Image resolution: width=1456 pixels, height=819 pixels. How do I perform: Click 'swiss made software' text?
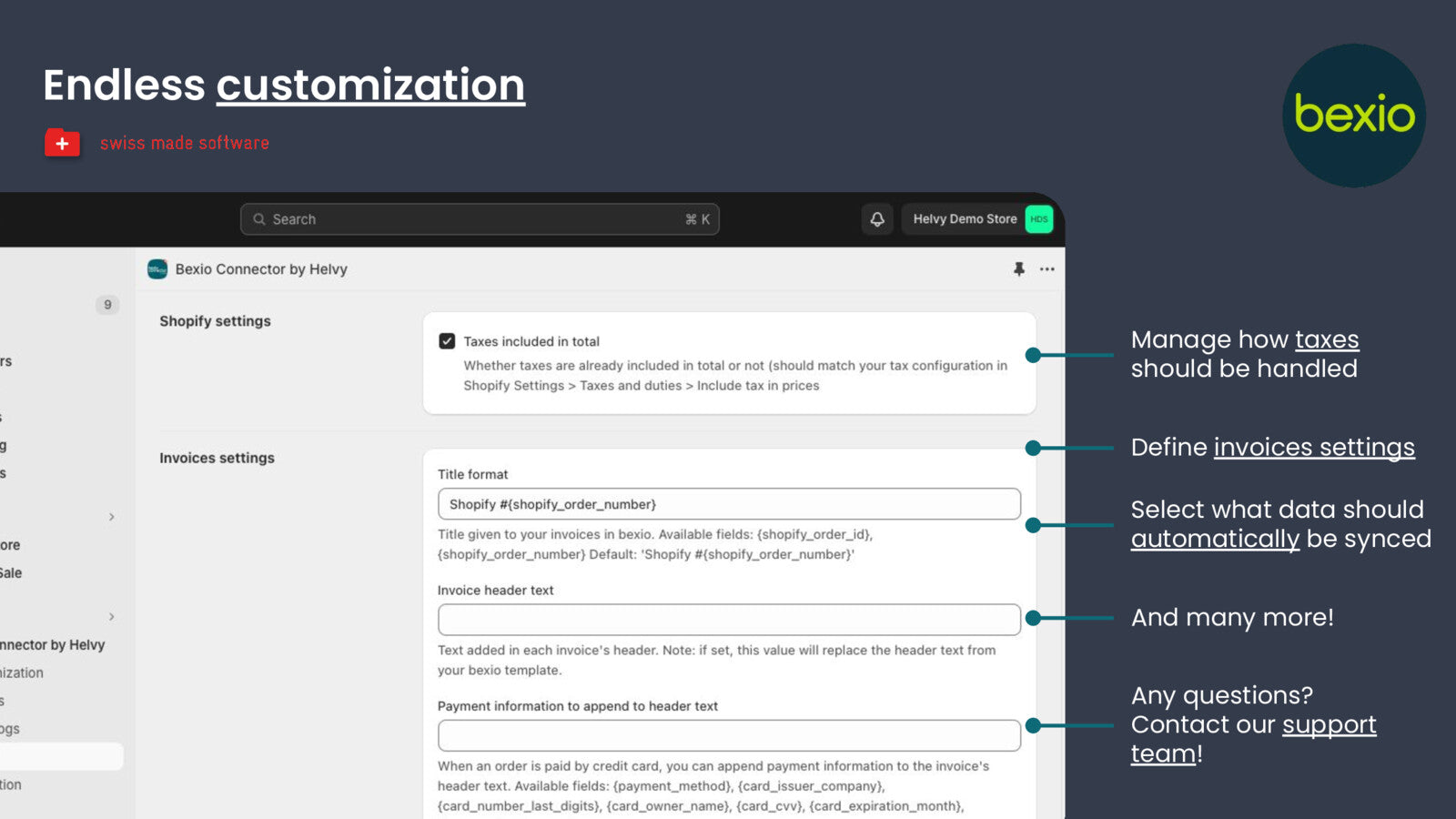(185, 143)
